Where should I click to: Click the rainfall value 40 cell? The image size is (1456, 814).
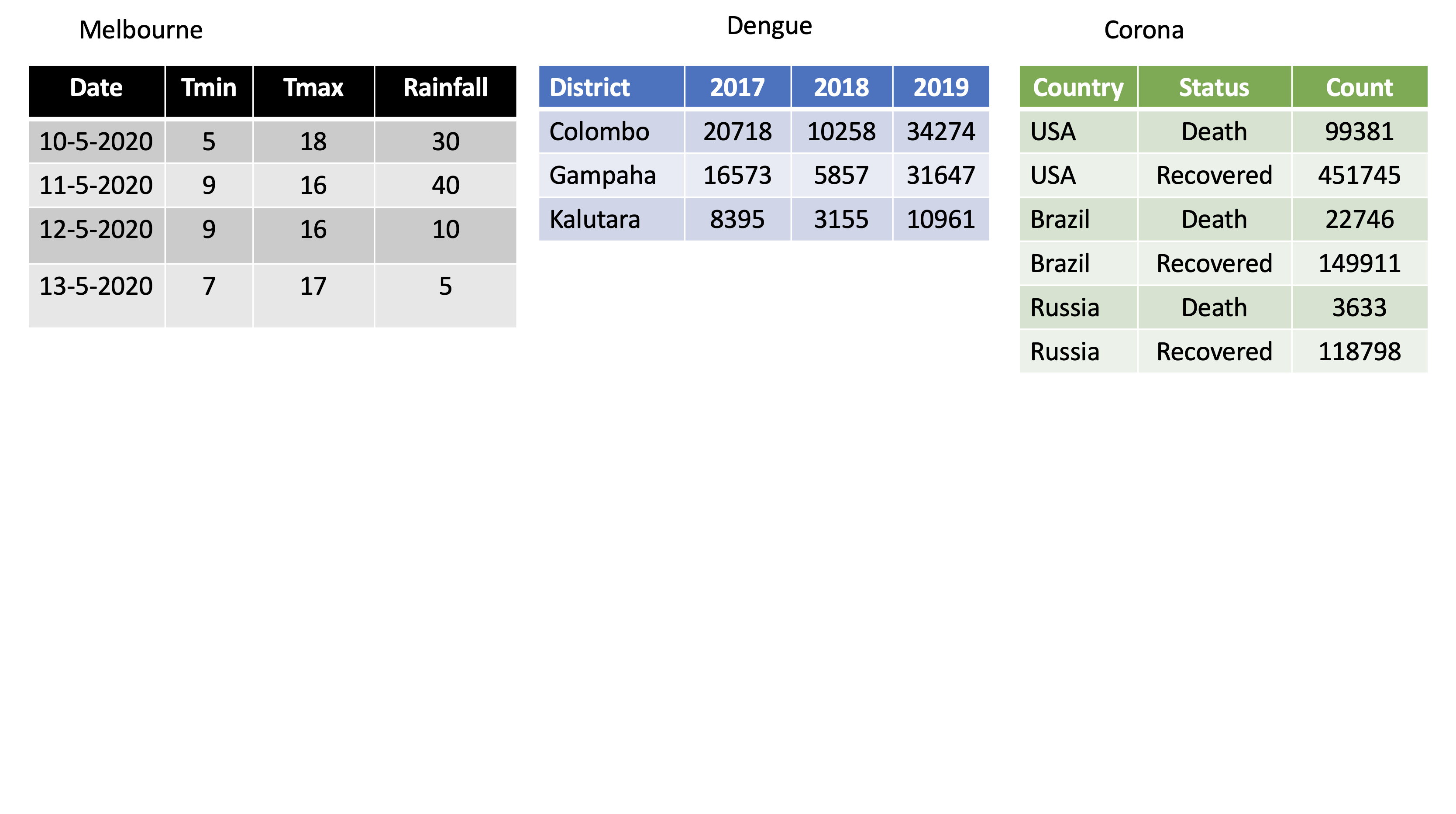(445, 186)
